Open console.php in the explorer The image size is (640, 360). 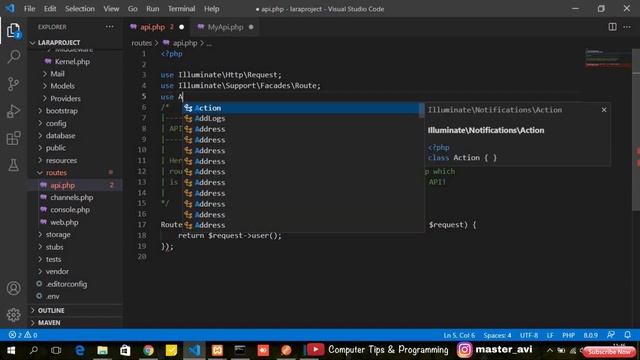70,210
